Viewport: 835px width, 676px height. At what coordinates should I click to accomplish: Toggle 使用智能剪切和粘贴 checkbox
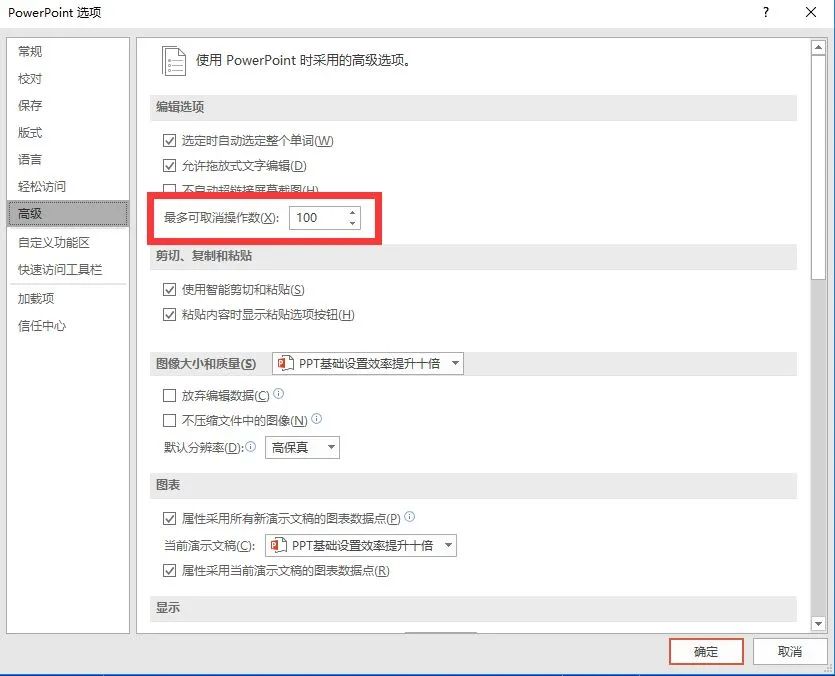point(170,289)
